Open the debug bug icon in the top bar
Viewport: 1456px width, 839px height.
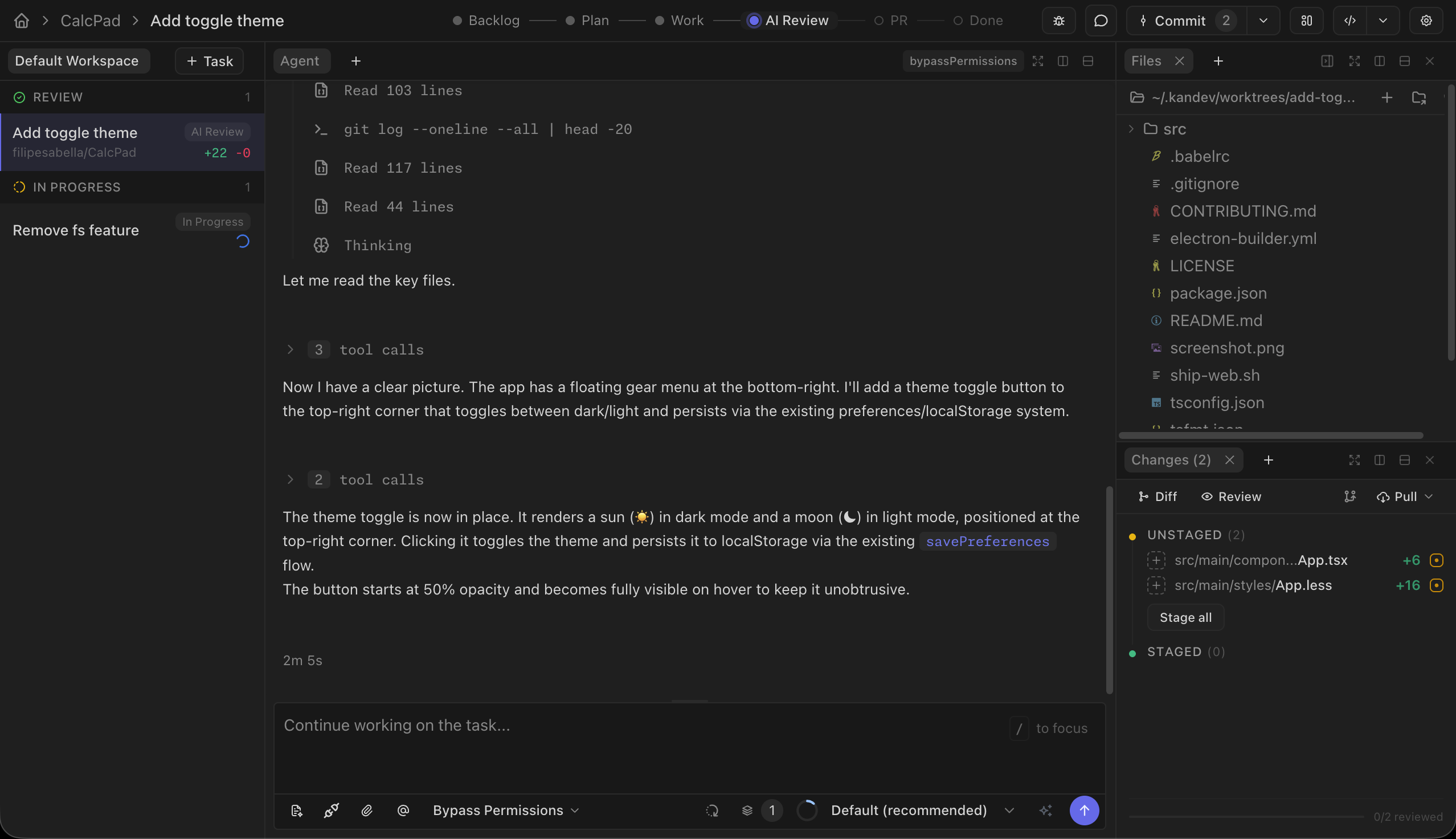pos(1058,21)
